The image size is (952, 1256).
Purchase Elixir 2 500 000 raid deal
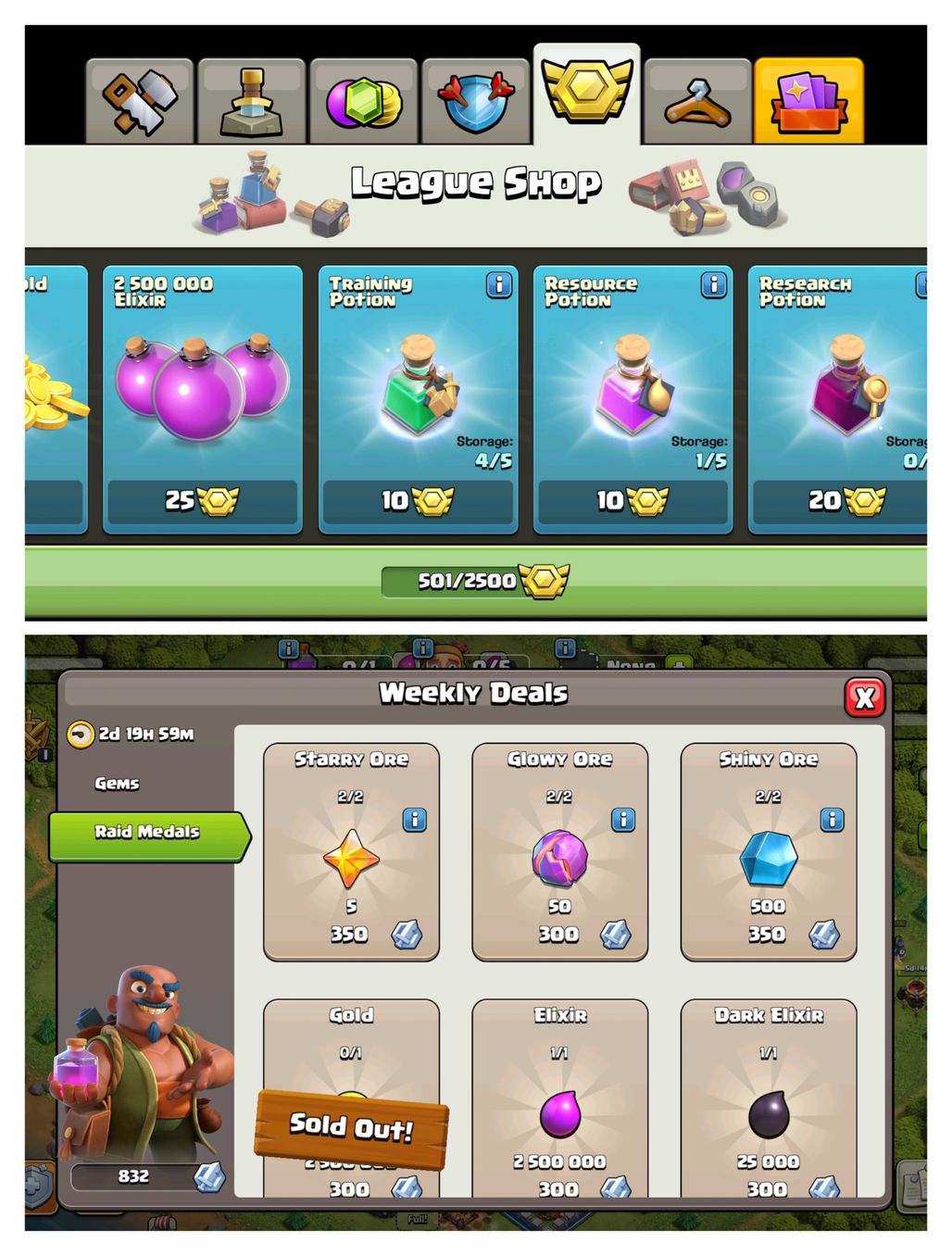tap(560, 1099)
